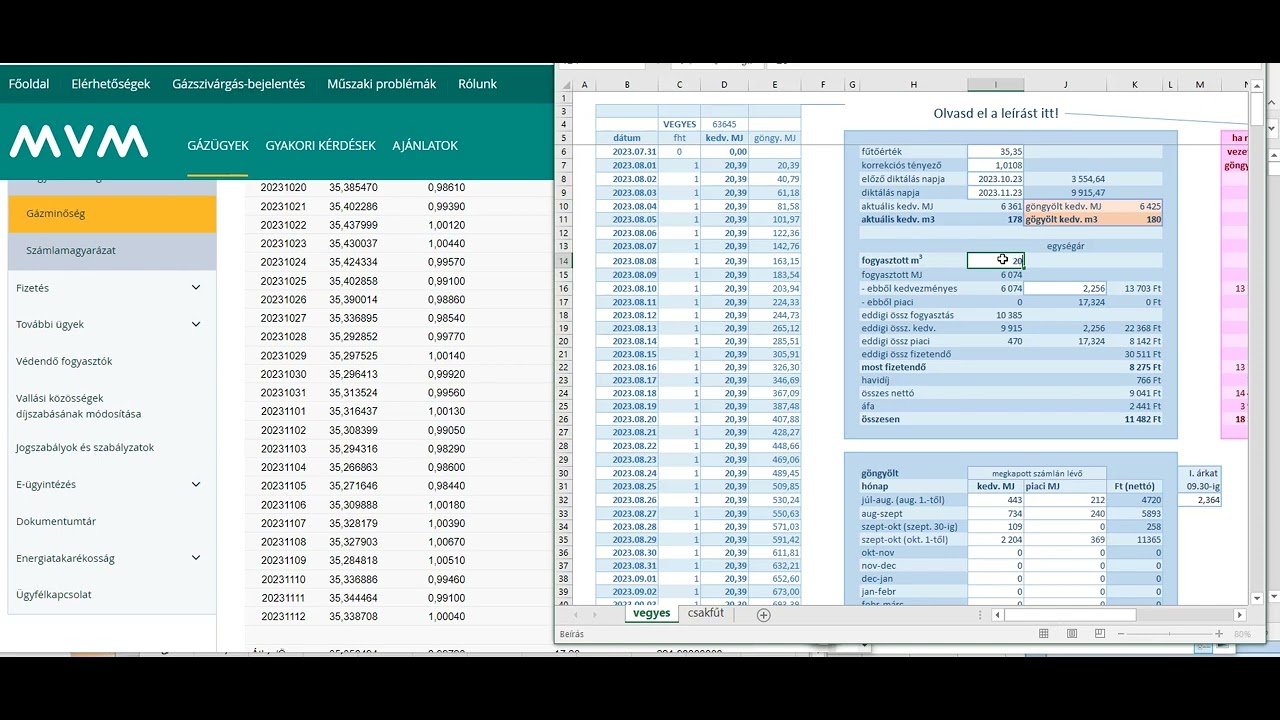
Task: Open the Elérhetőségek link
Action: tap(111, 84)
